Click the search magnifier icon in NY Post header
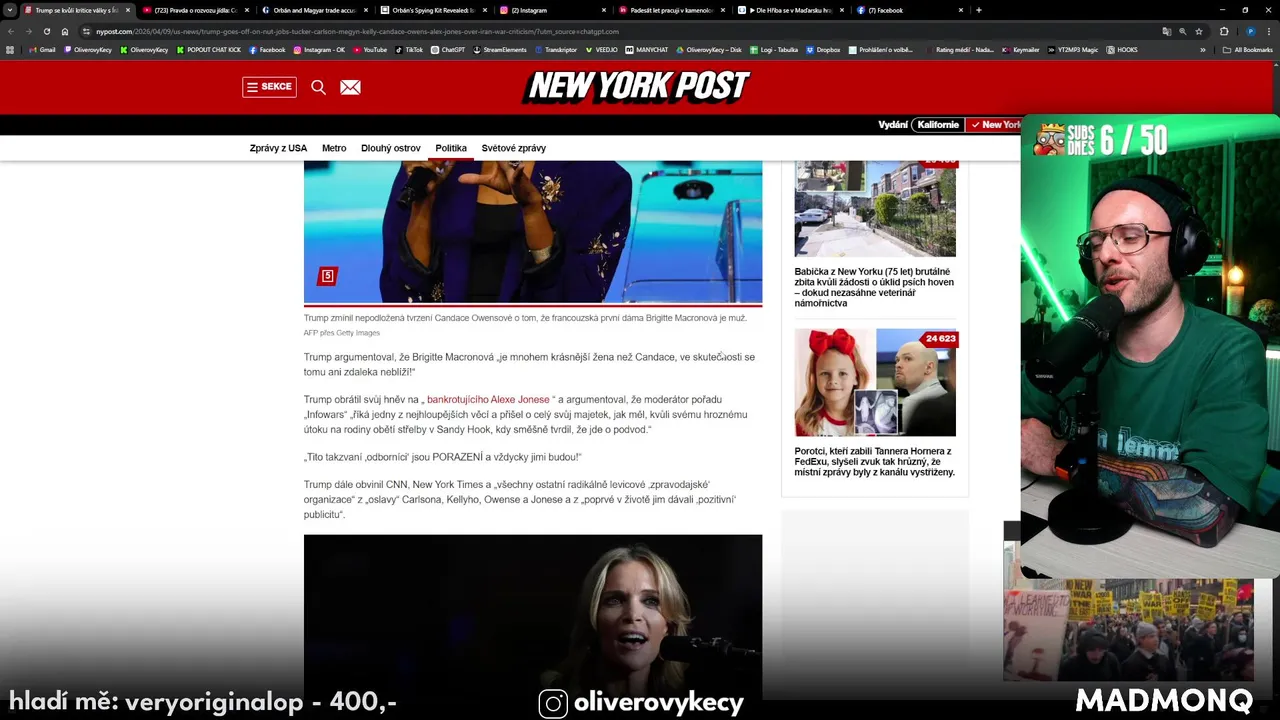Image resolution: width=1280 pixels, height=720 pixels. pyautogui.click(x=318, y=87)
